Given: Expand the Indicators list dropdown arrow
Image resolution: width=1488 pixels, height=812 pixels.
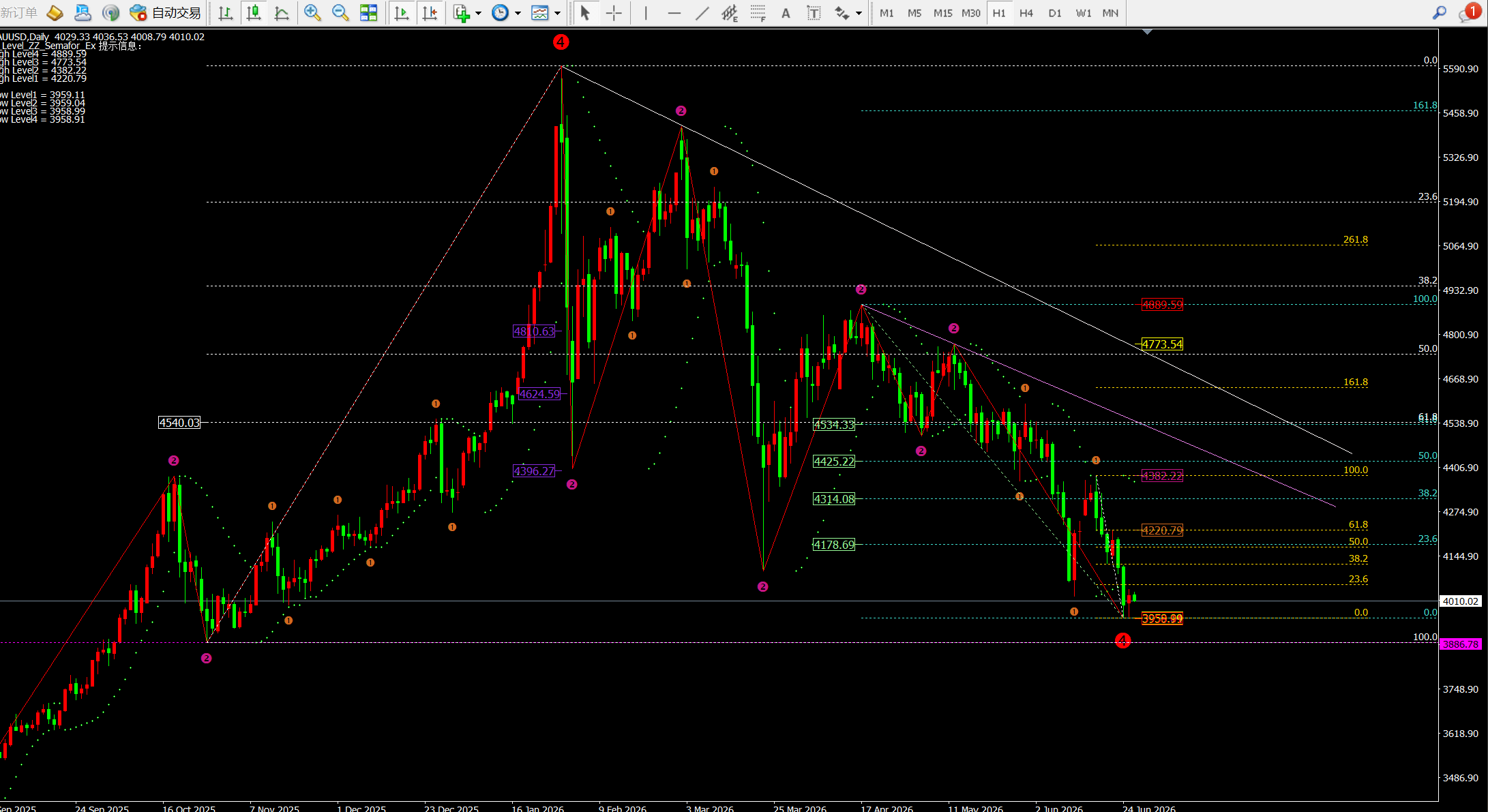Looking at the screenshot, I should [478, 13].
